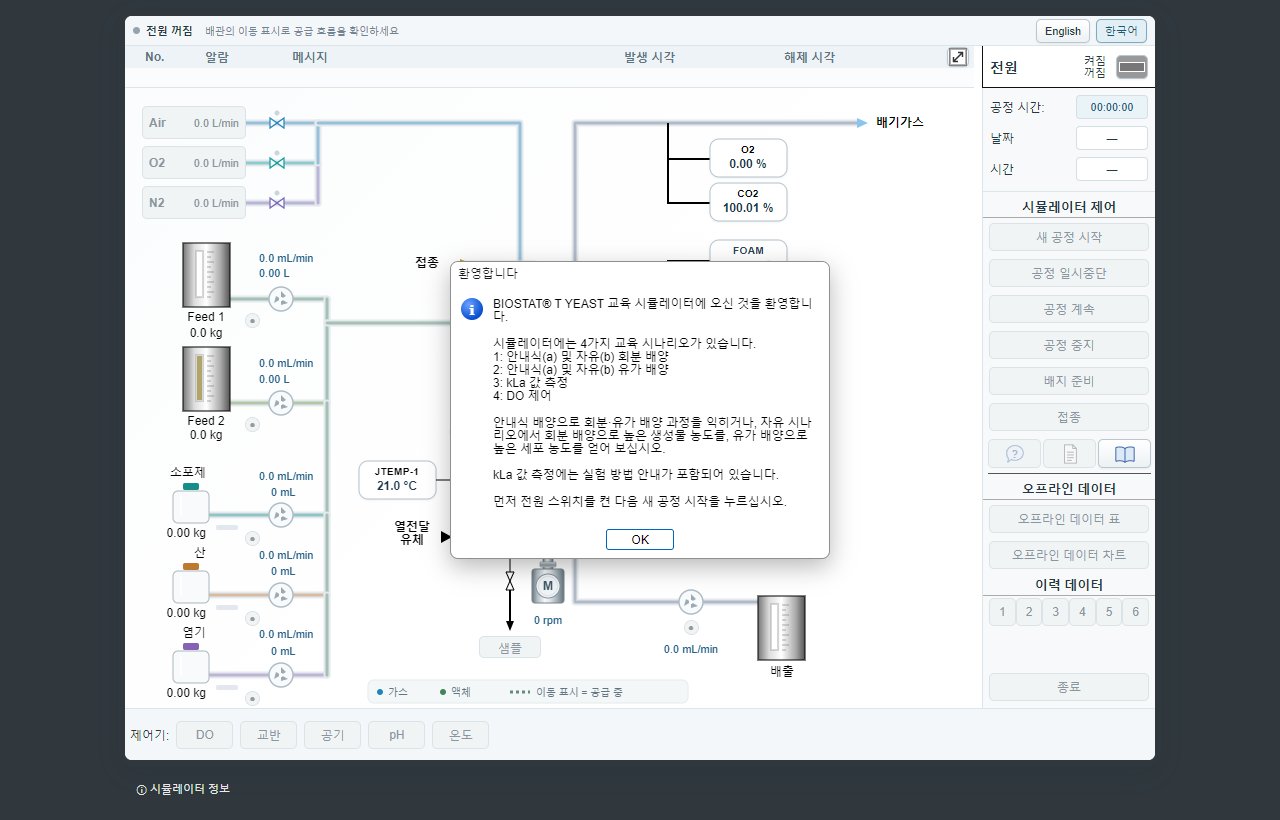Confirm the welcome dialog with OK

point(640,539)
